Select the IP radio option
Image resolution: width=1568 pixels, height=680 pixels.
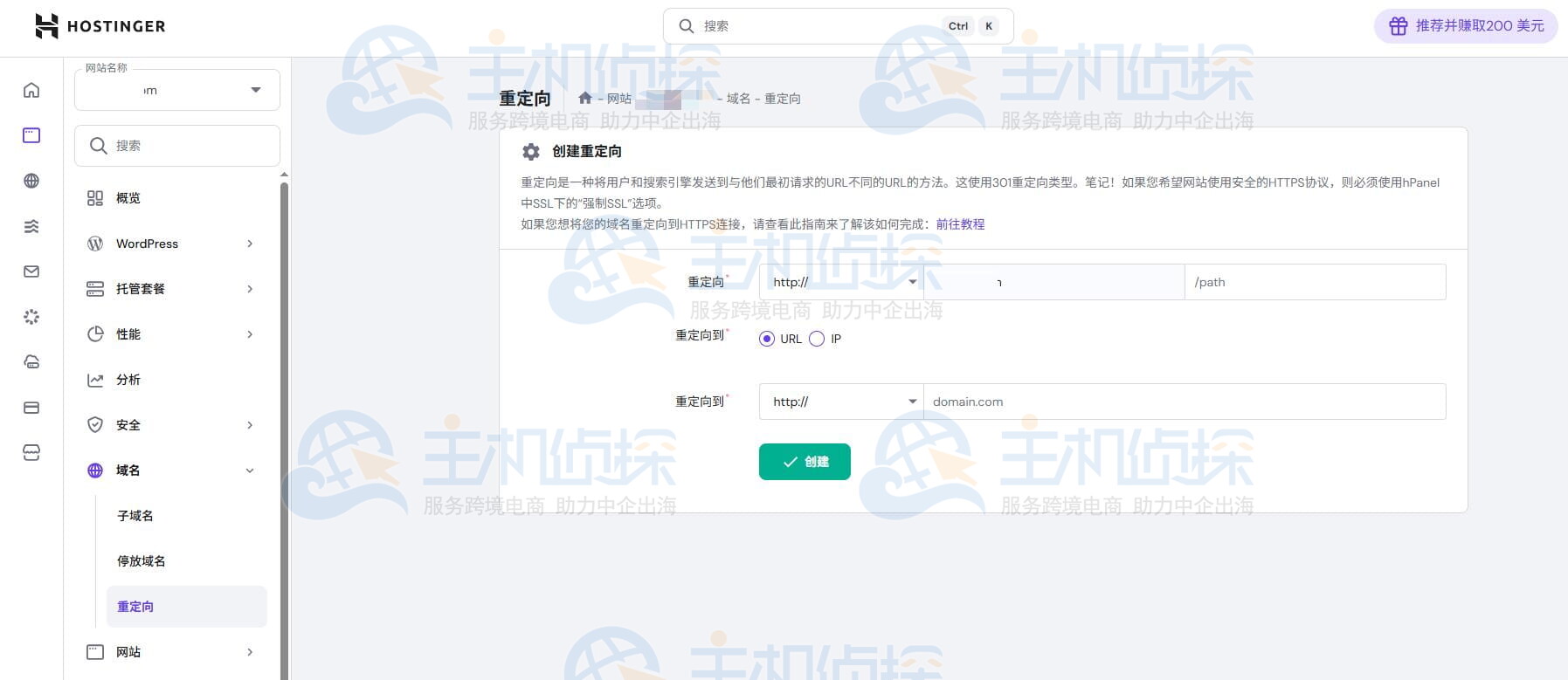tap(817, 339)
